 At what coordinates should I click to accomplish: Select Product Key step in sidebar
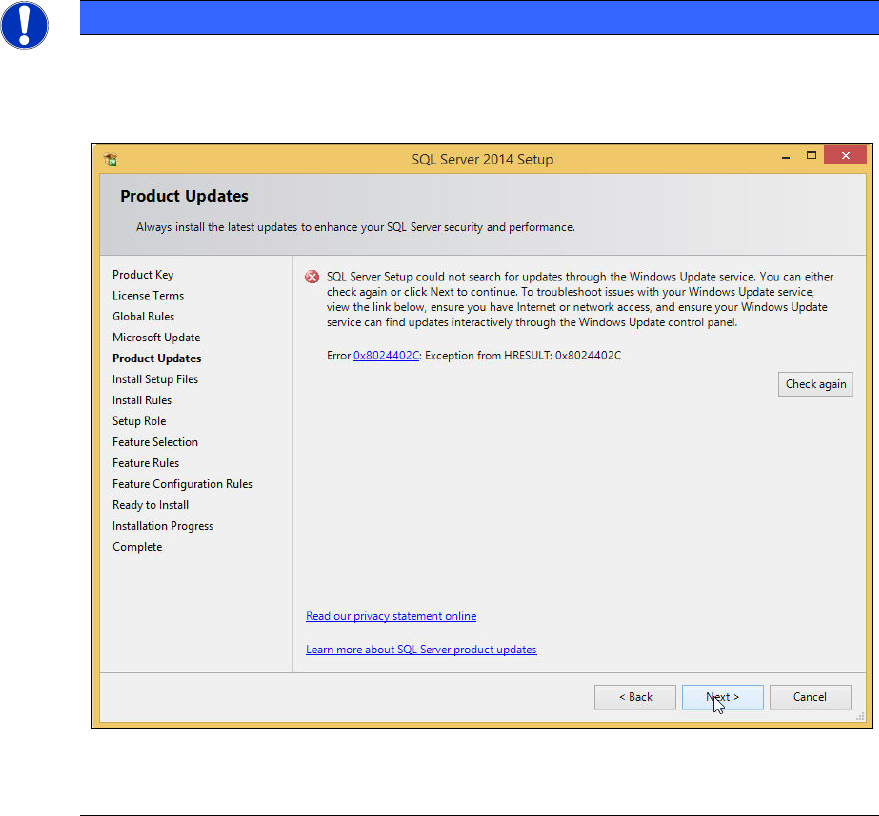pos(142,275)
